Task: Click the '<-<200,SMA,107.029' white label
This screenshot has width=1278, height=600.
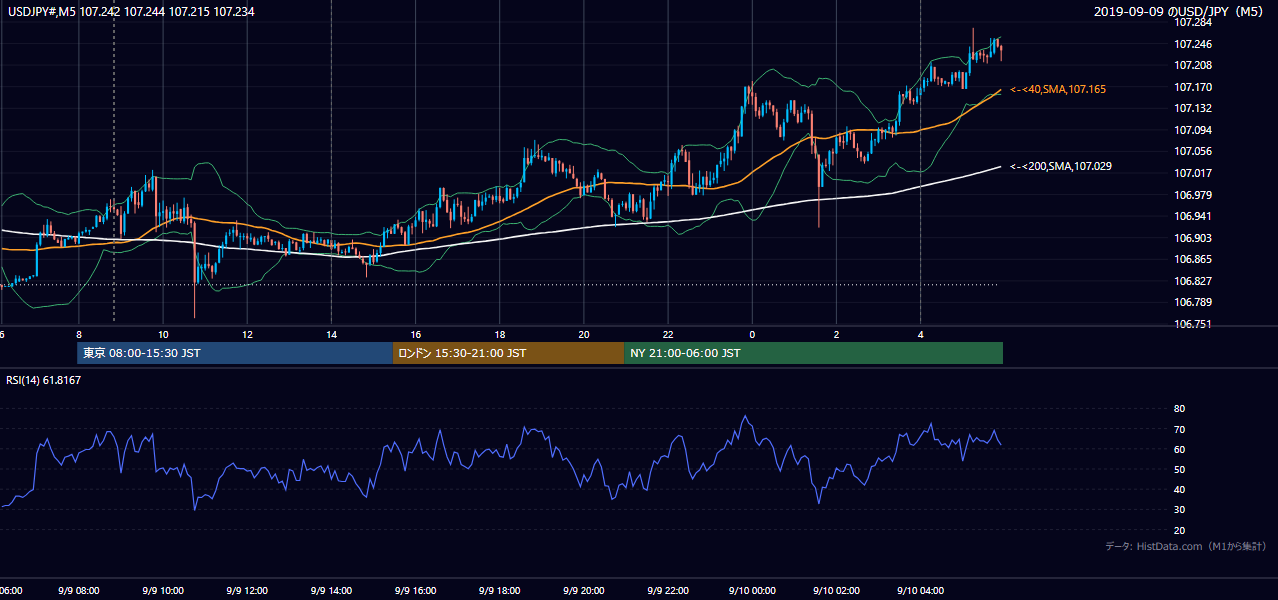Action: [1062, 166]
